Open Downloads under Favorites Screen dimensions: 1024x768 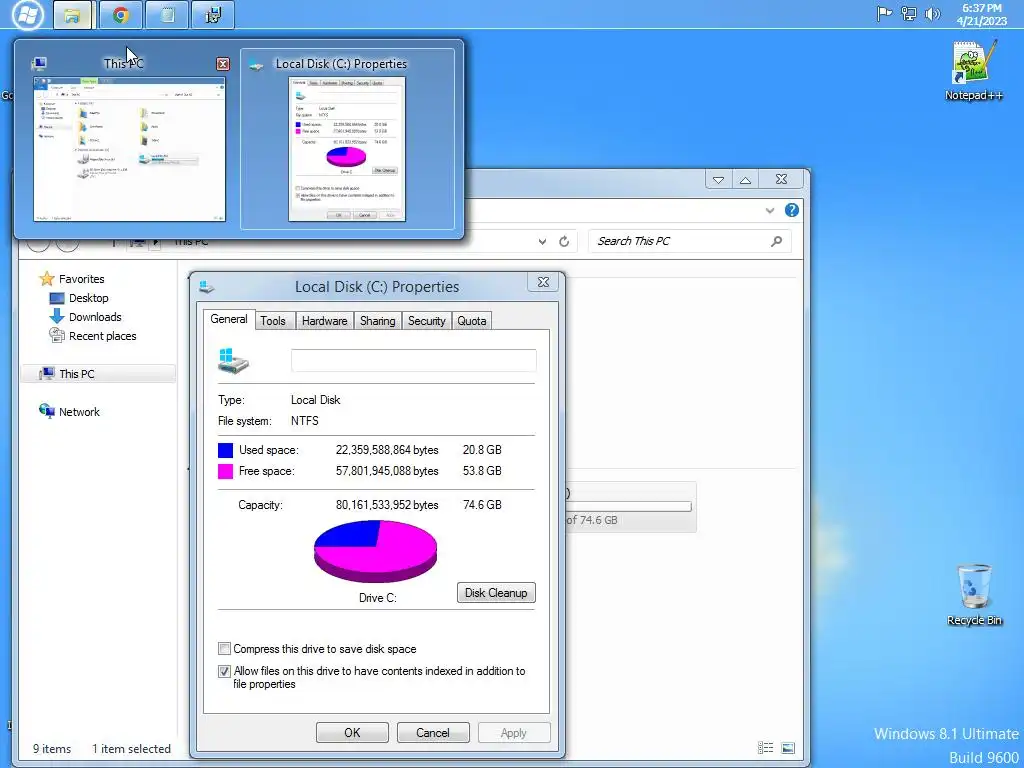pos(95,317)
